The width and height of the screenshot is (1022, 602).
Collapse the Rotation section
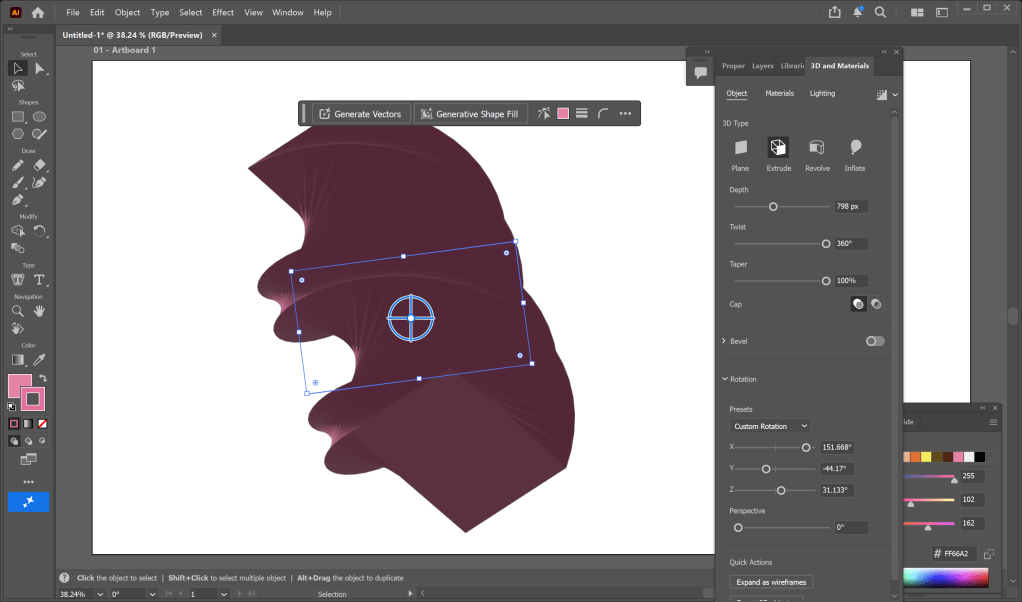coord(724,379)
